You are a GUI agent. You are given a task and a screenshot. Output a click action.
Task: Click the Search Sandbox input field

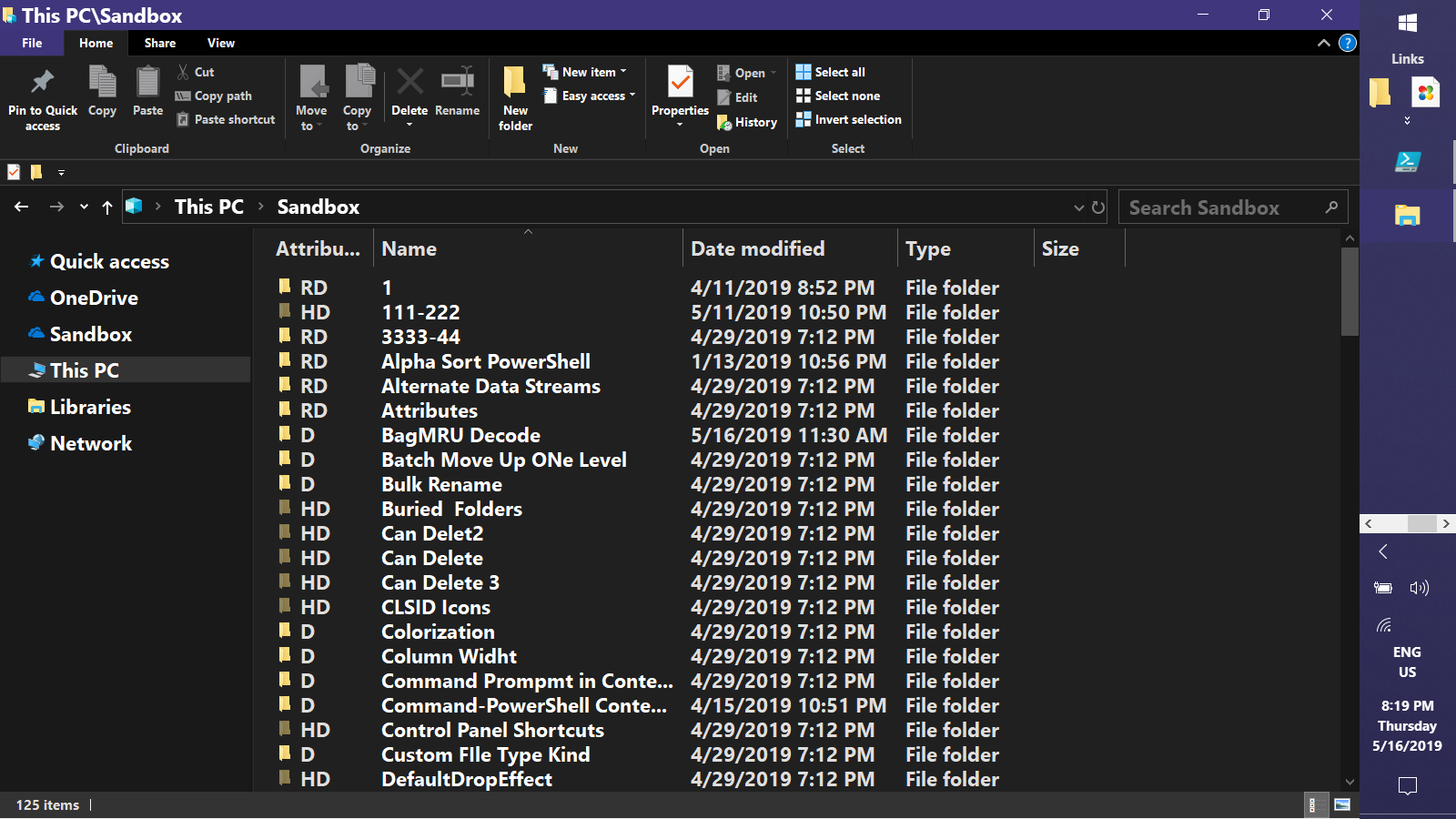pyautogui.click(x=1219, y=207)
